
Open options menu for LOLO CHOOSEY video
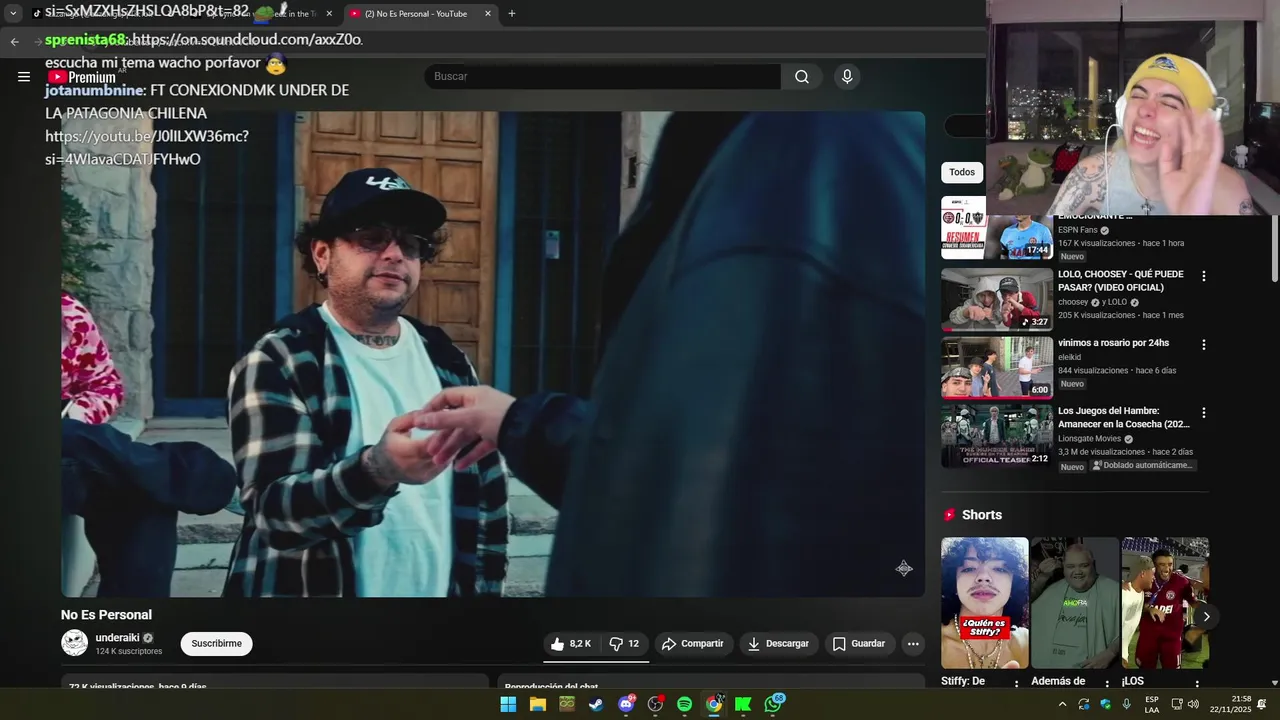click(x=1204, y=276)
